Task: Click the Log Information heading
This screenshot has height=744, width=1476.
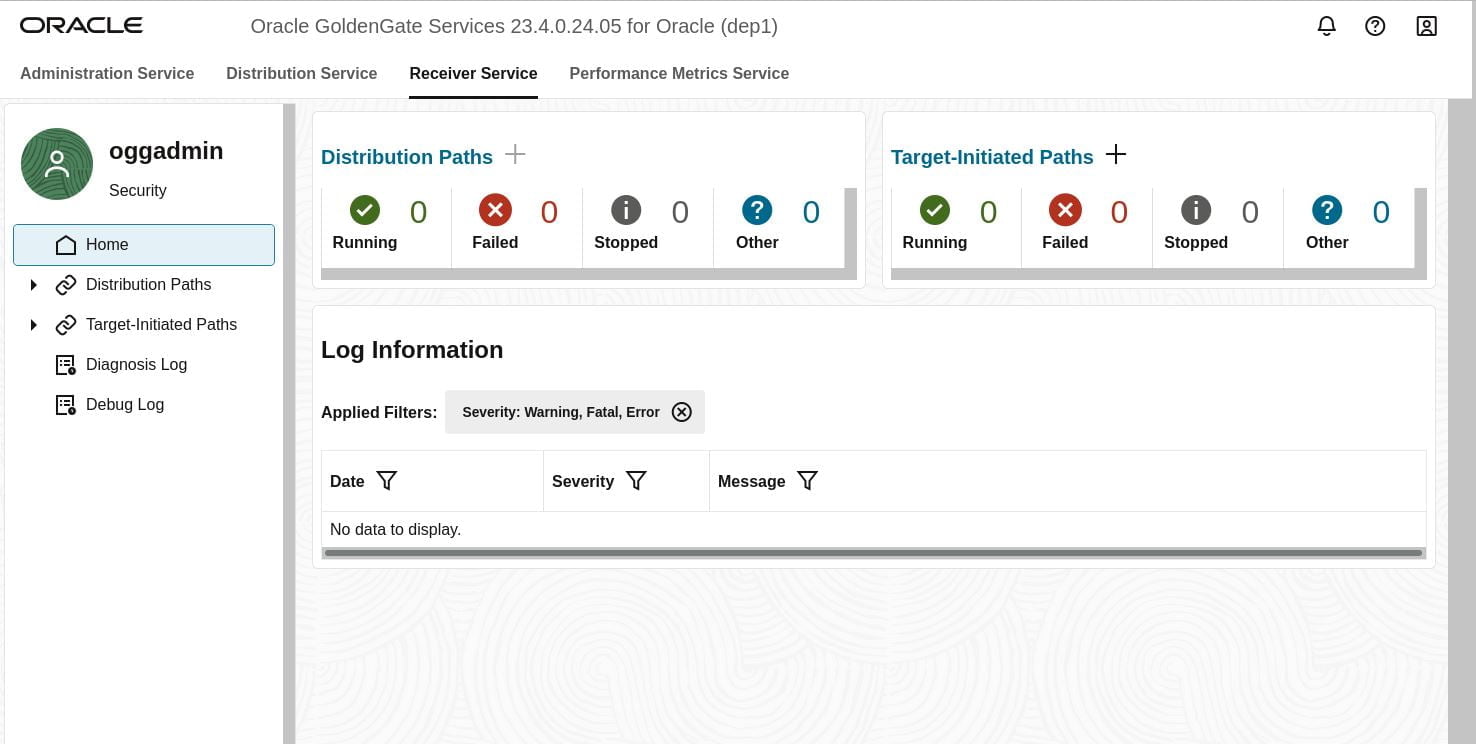Action: click(x=412, y=350)
